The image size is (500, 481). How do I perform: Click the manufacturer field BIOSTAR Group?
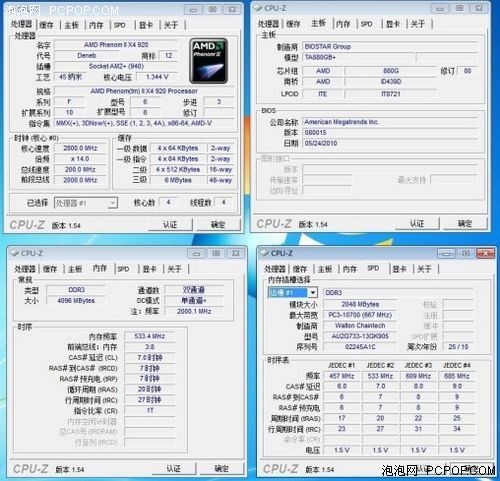390,47
